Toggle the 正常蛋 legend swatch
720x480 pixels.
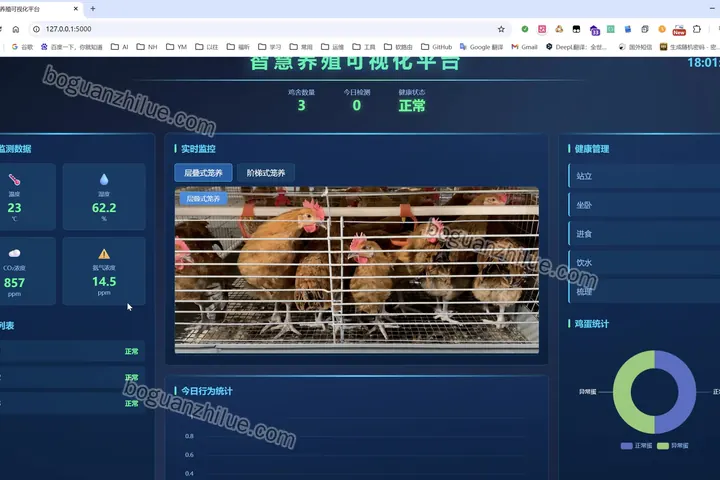click(626, 446)
